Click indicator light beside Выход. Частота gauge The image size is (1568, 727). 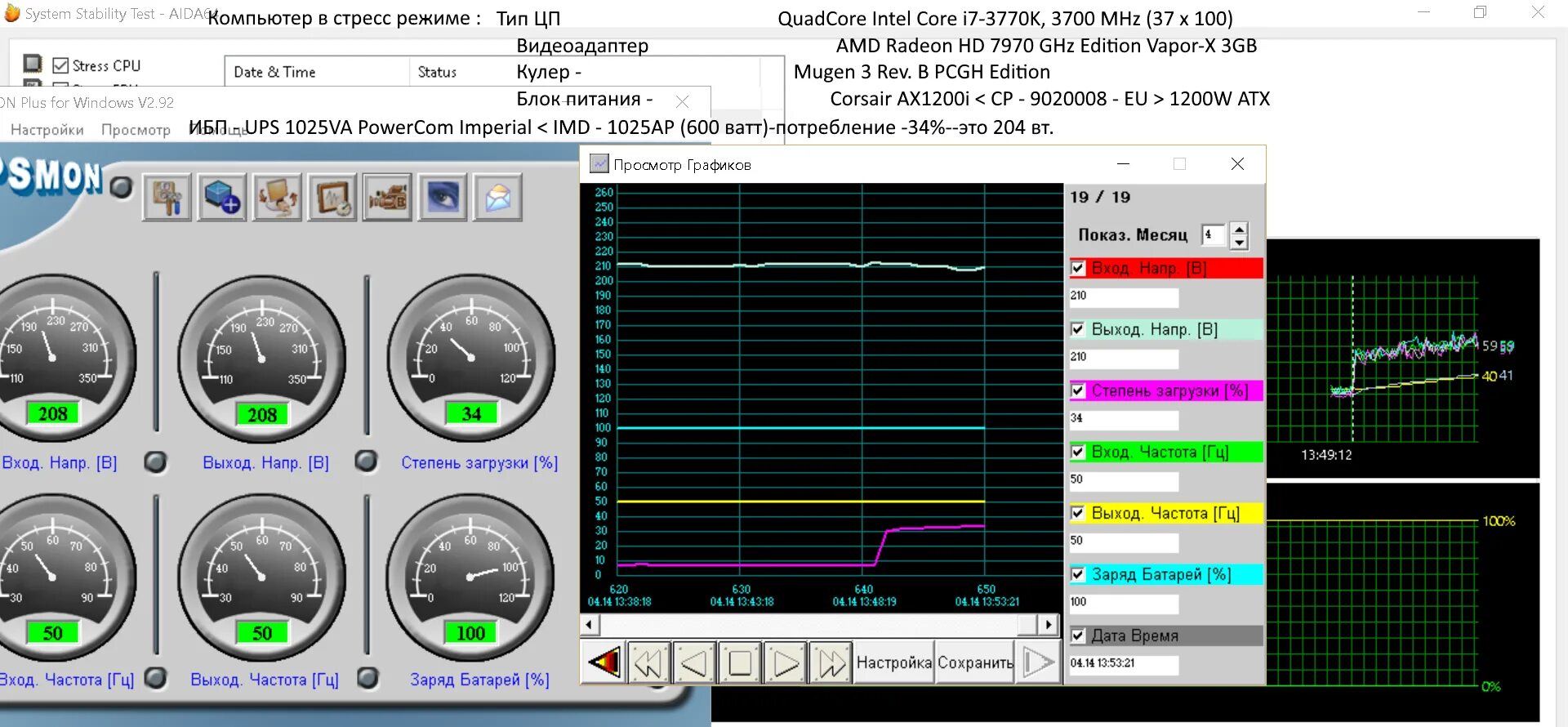tap(368, 678)
